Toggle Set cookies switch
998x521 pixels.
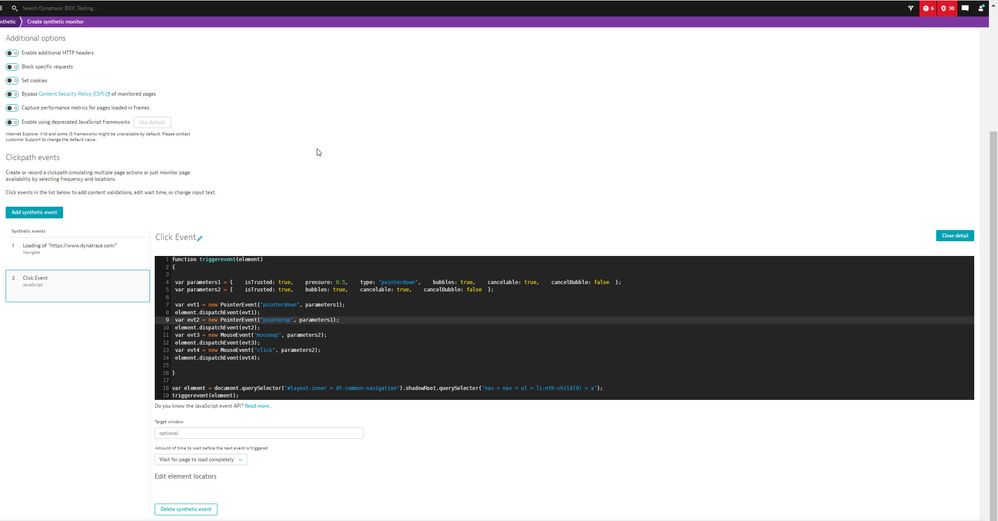(x=12, y=81)
